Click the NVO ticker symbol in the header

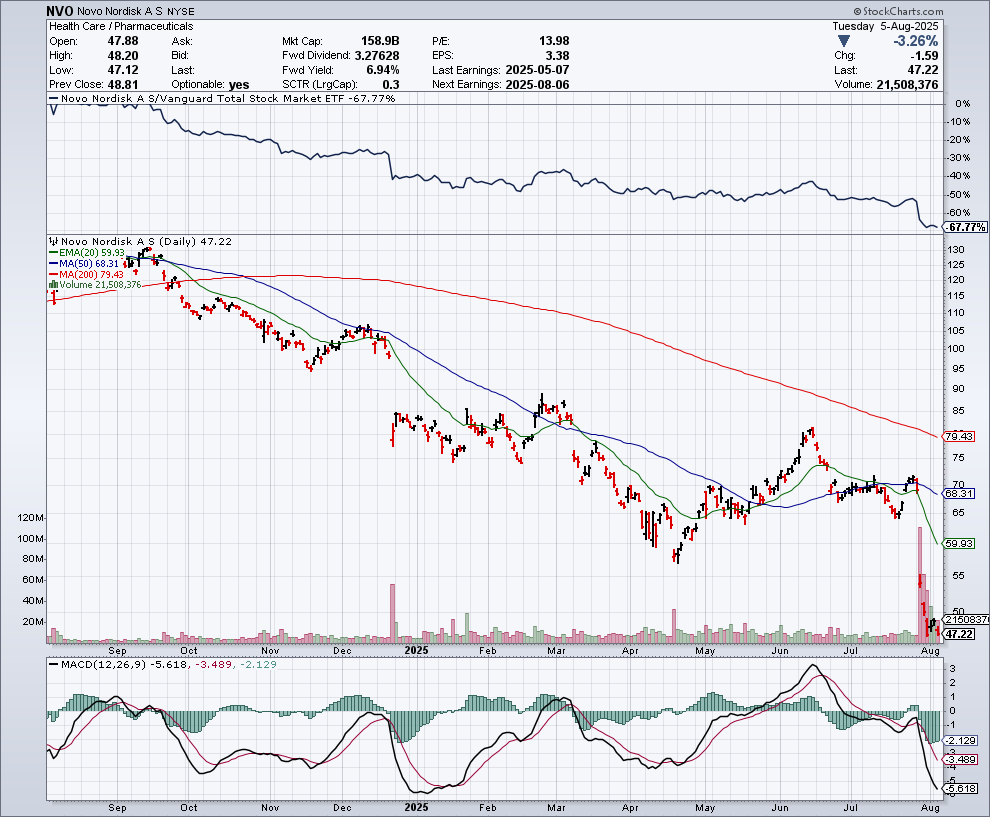60,11
